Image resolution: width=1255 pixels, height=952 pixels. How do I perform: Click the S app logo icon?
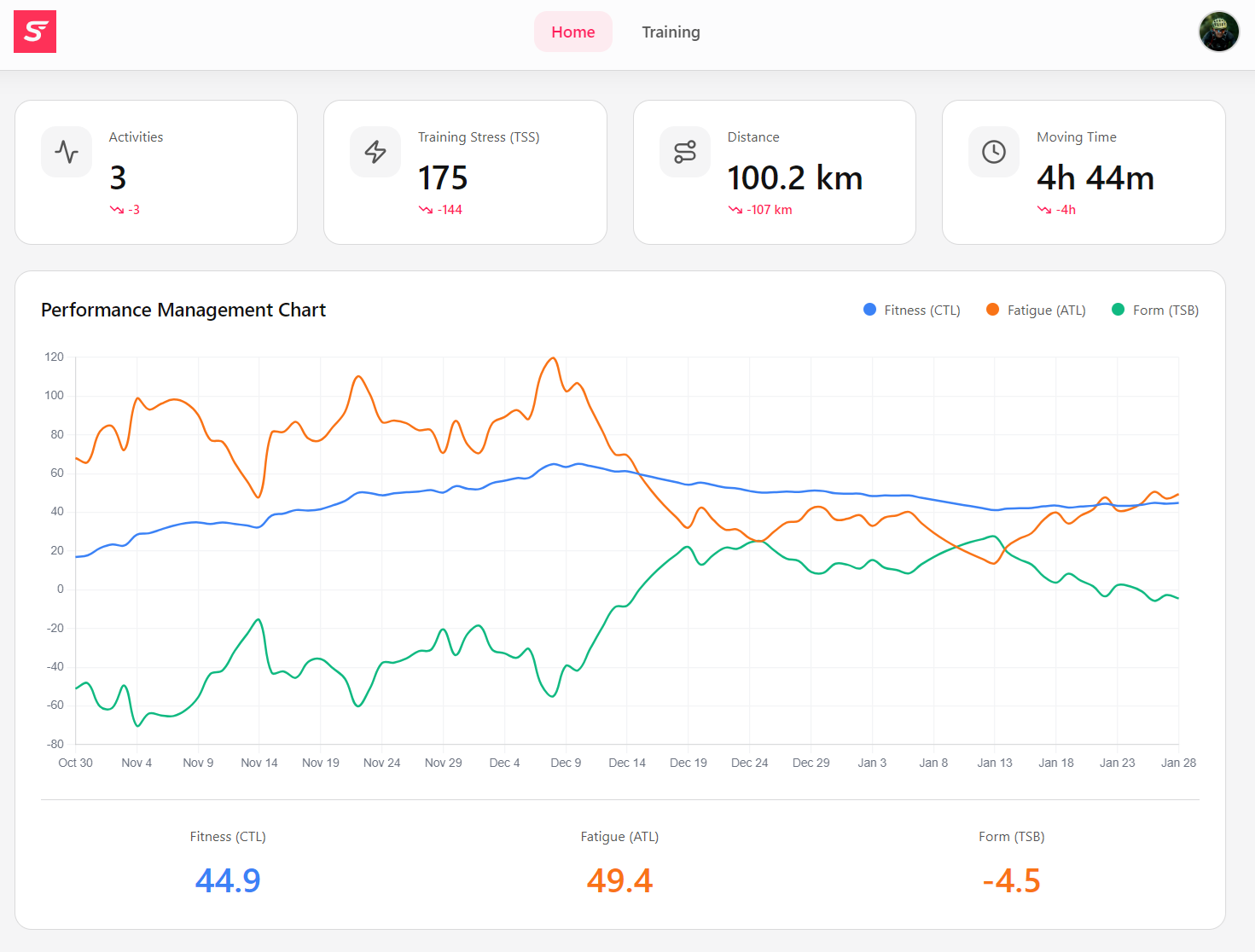click(x=34, y=32)
